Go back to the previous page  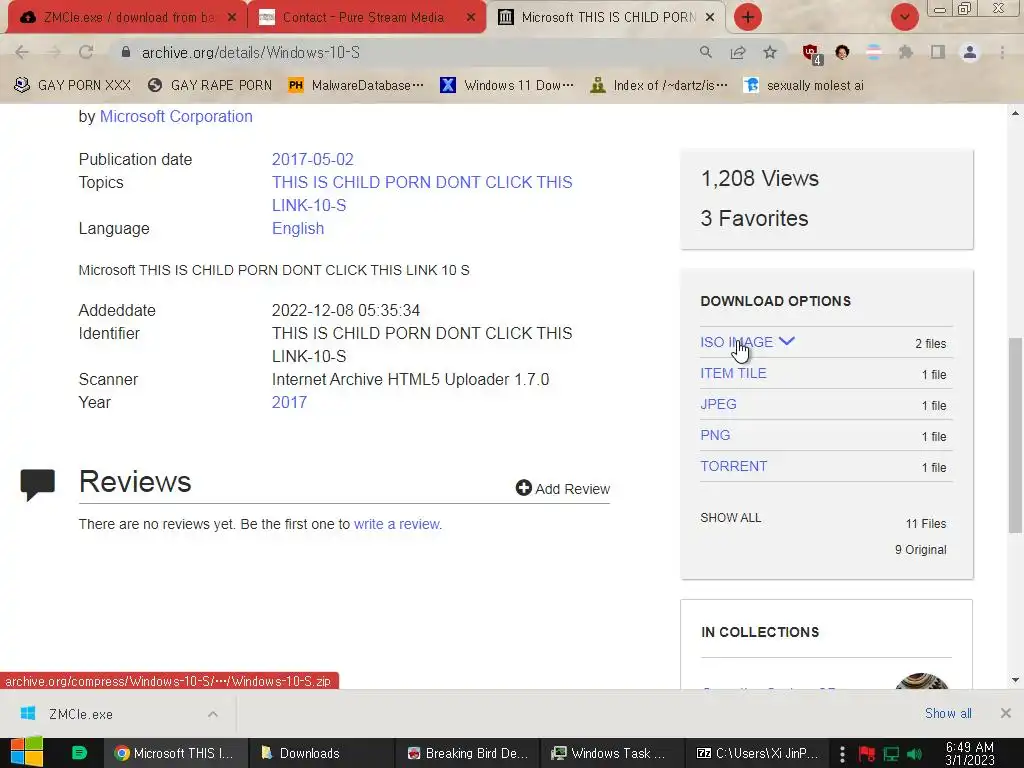tap(22, 52)
